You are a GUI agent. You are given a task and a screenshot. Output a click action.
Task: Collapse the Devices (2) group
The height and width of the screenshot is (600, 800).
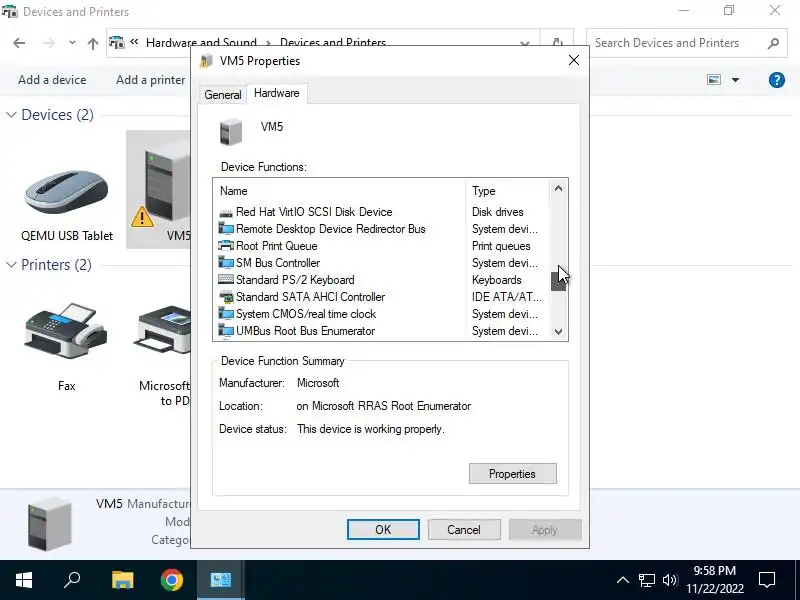(x=11, y=115)
